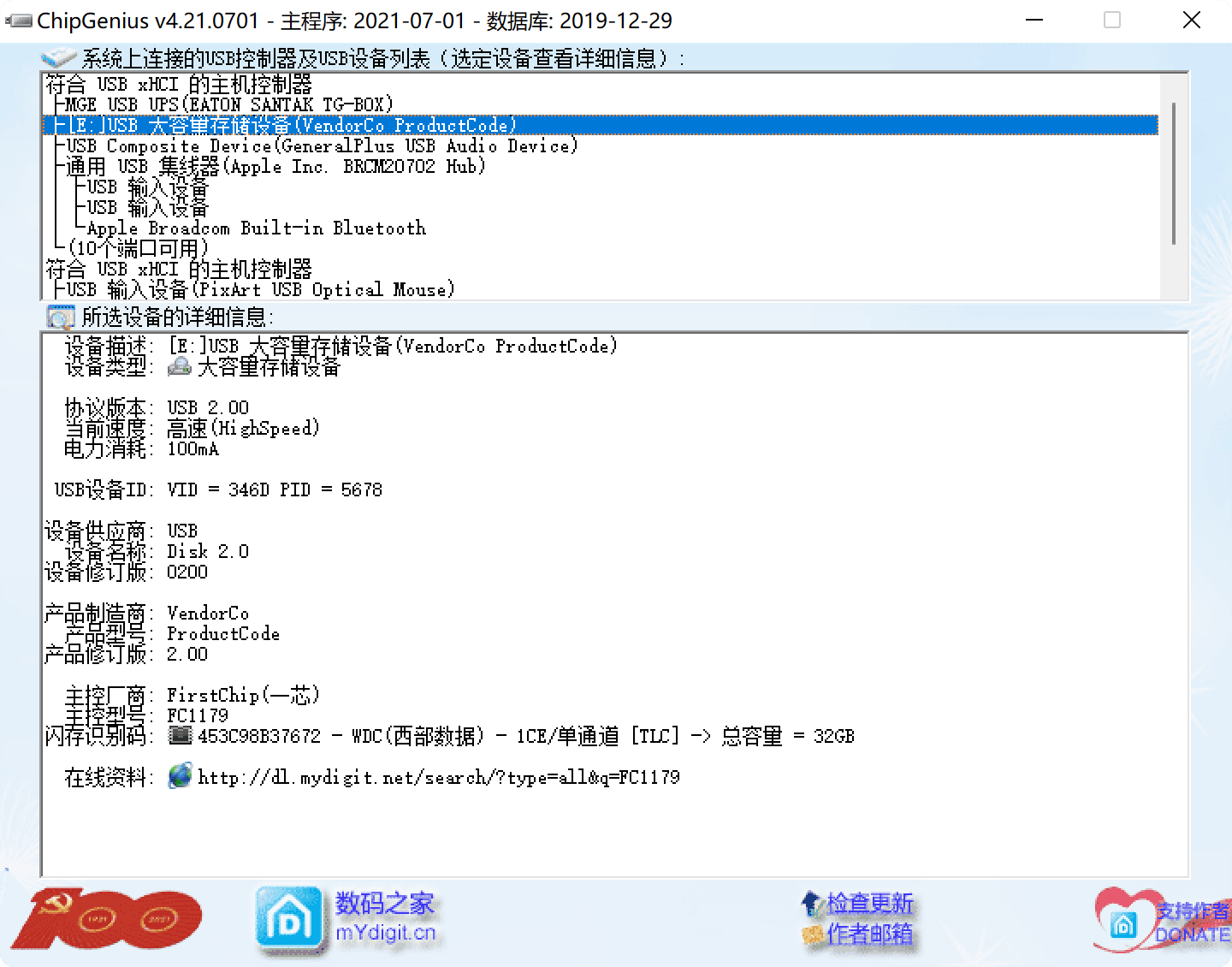Click the red 100 anniversary emblem

click(x=107, y=919)
